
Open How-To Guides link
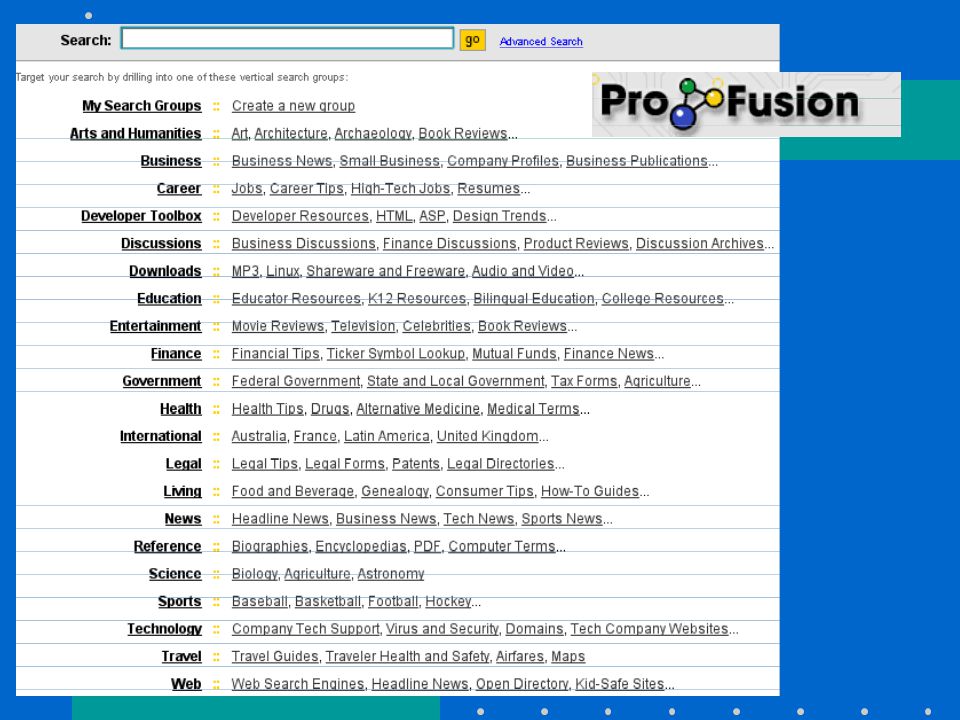(x=590, y=492)
